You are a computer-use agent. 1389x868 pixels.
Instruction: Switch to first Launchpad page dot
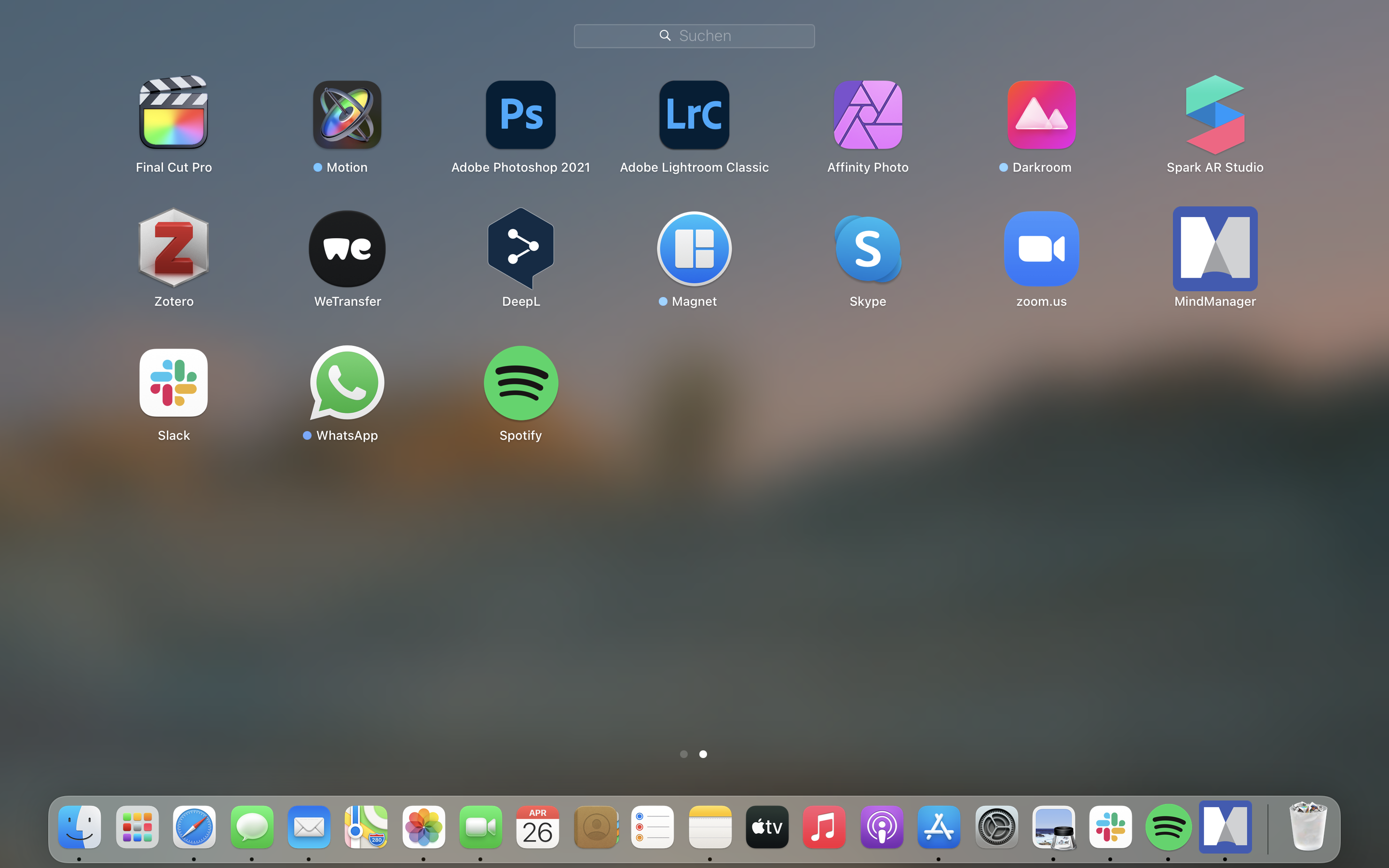pyautogui.click(x=683, y=754)
